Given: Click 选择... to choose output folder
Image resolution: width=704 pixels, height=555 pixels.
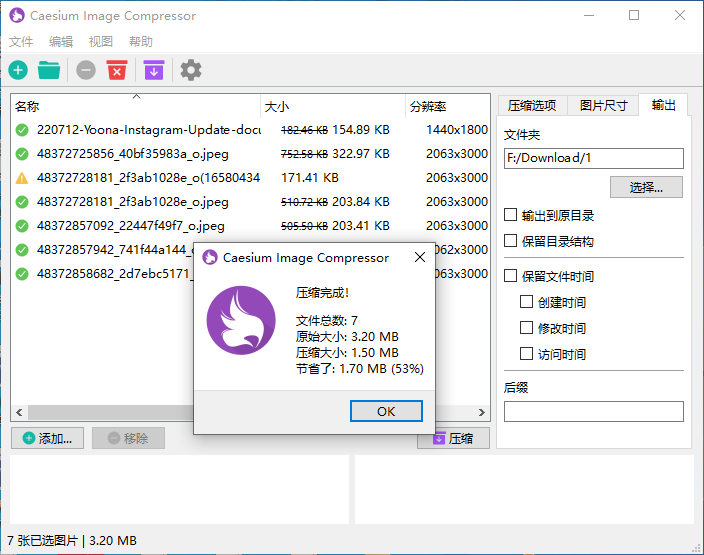Looking at the screenshot, I should 646,187.
